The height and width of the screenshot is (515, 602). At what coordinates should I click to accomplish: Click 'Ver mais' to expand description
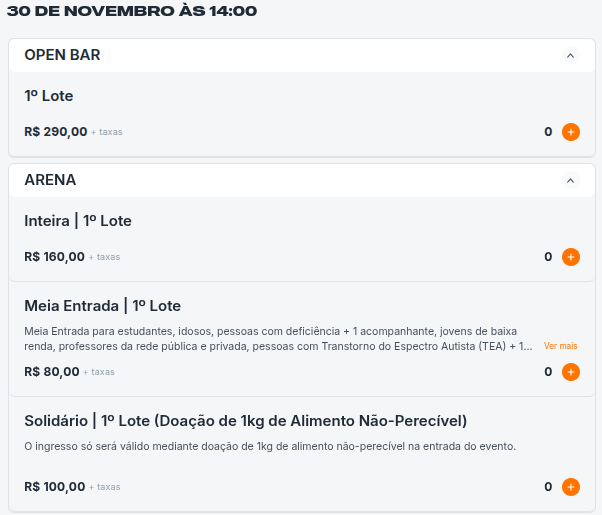[561, 346]
